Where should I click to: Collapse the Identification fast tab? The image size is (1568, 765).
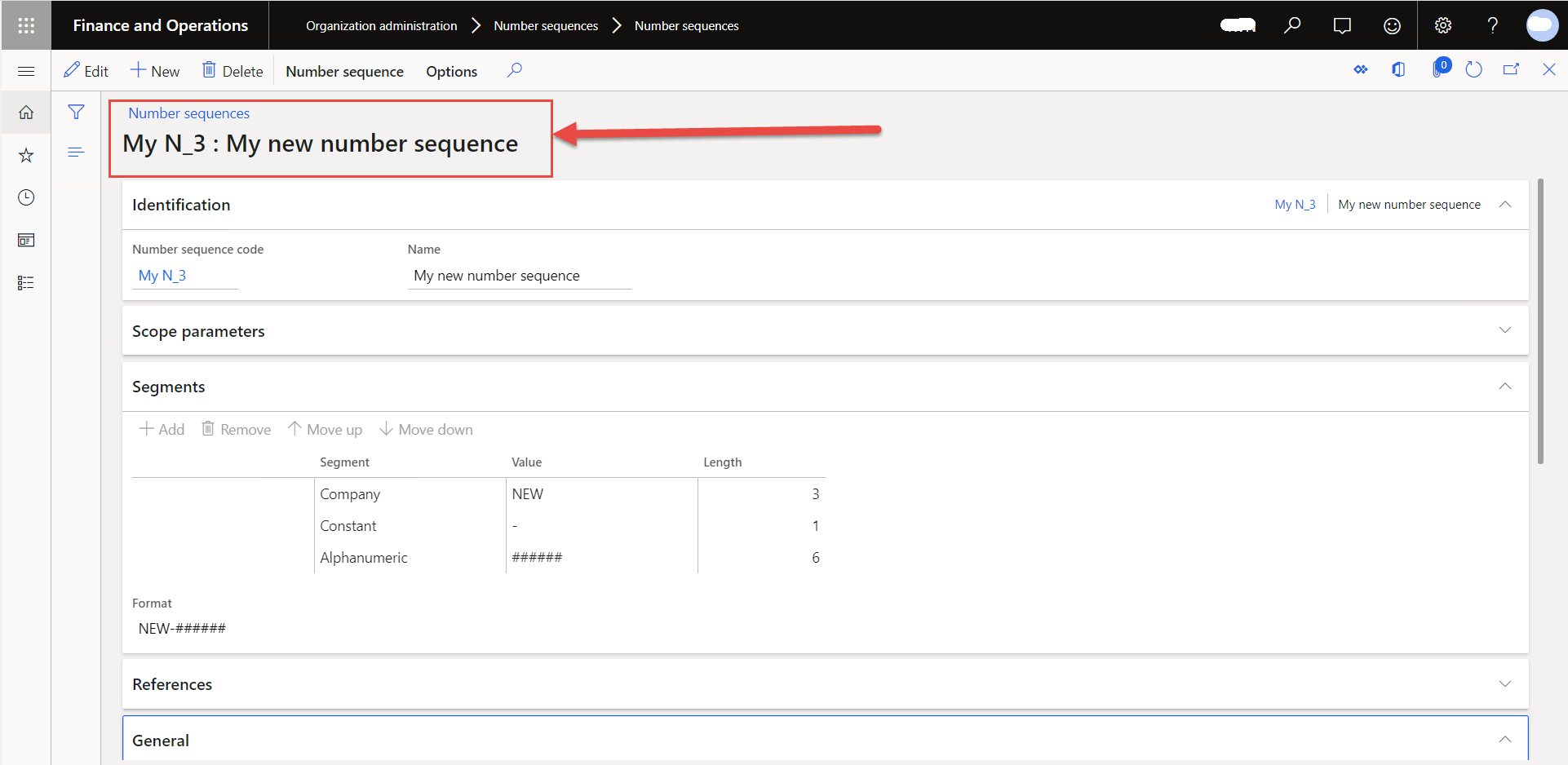point(1505,205)
